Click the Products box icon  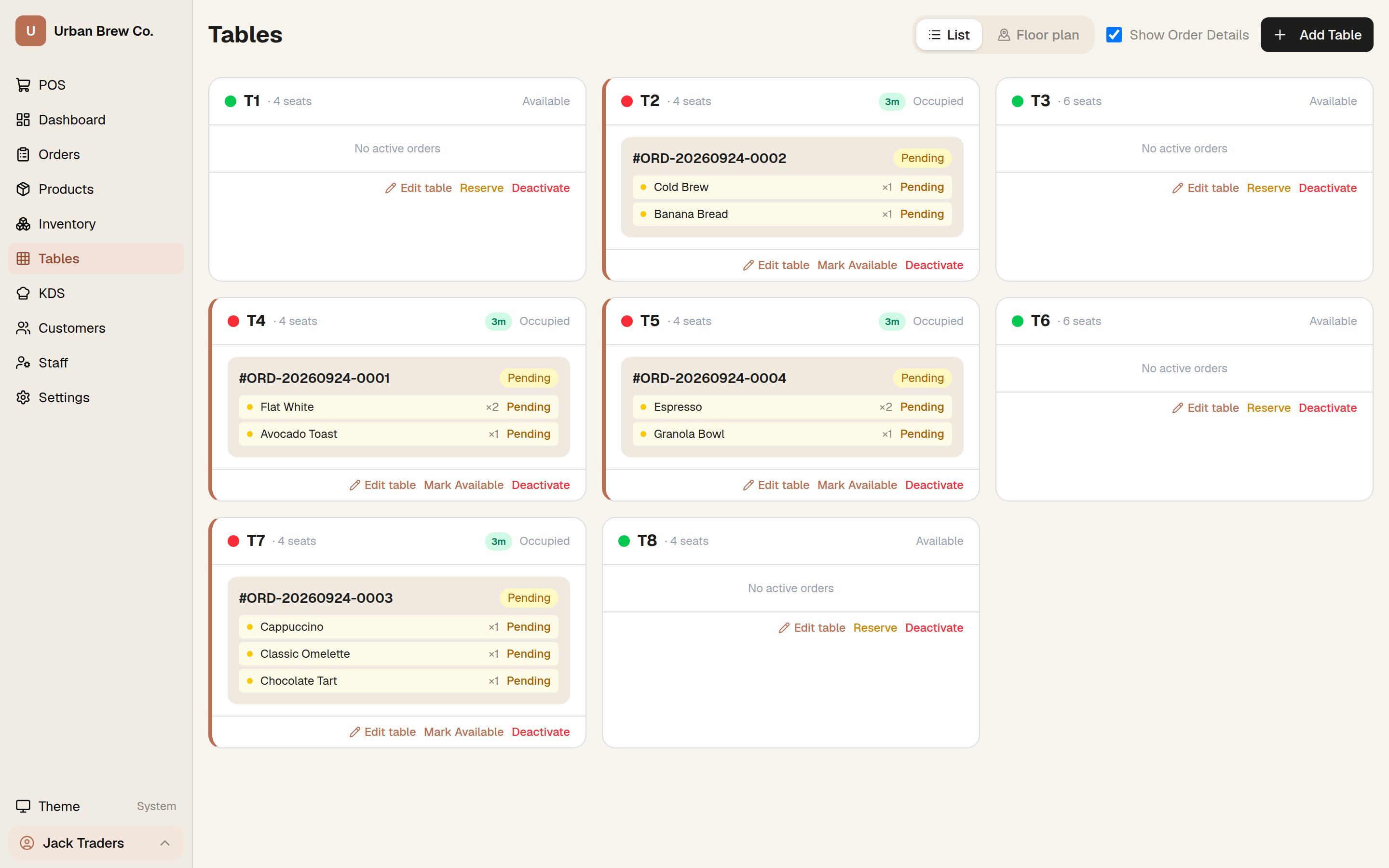point(23,189)
